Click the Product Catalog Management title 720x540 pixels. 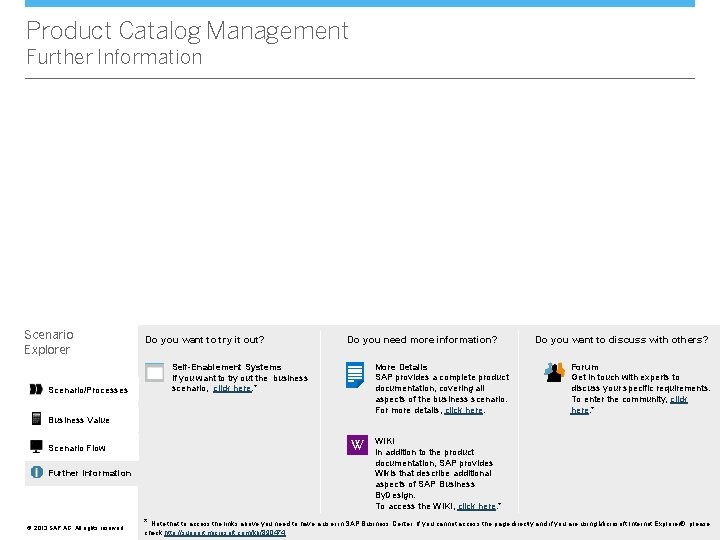coord(187,30)
